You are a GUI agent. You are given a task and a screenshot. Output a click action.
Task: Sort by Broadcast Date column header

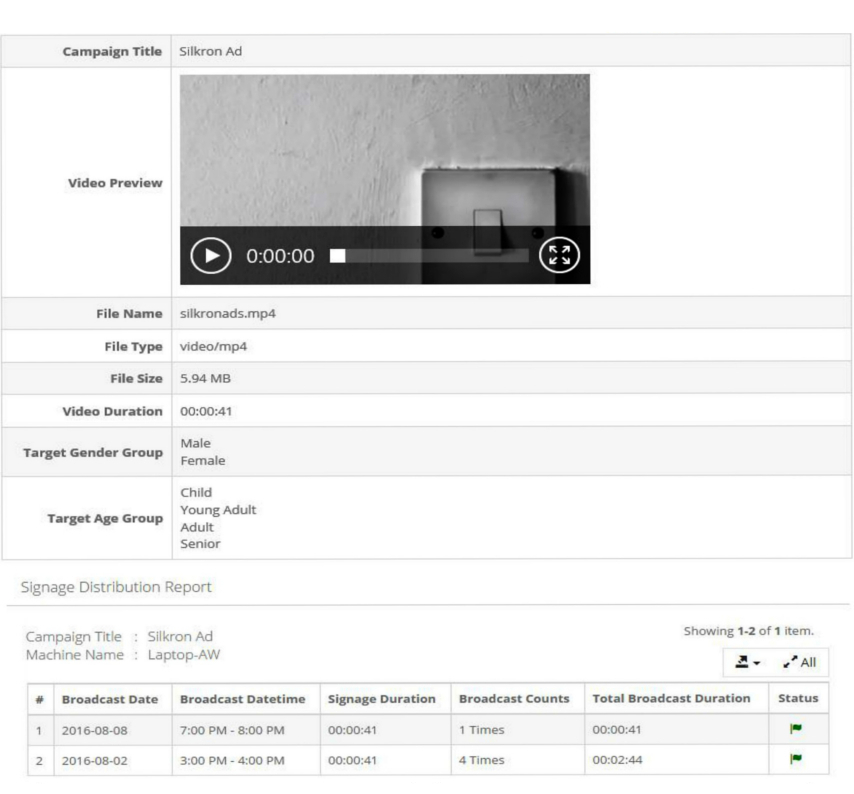110,699
